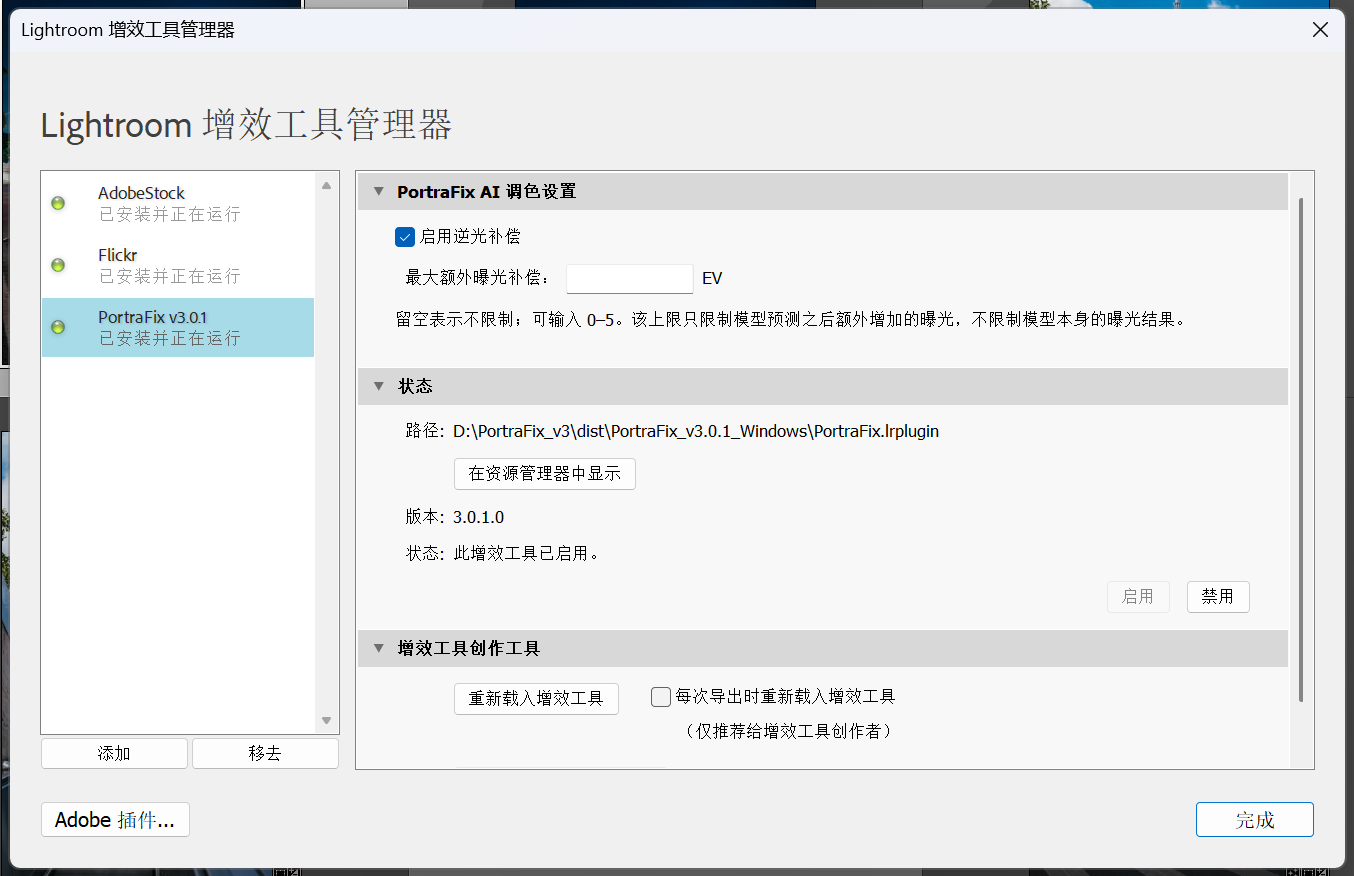Uncheck 启用逆光补偿 checkbox
The image size is (1354, 876).
point(405,237)
